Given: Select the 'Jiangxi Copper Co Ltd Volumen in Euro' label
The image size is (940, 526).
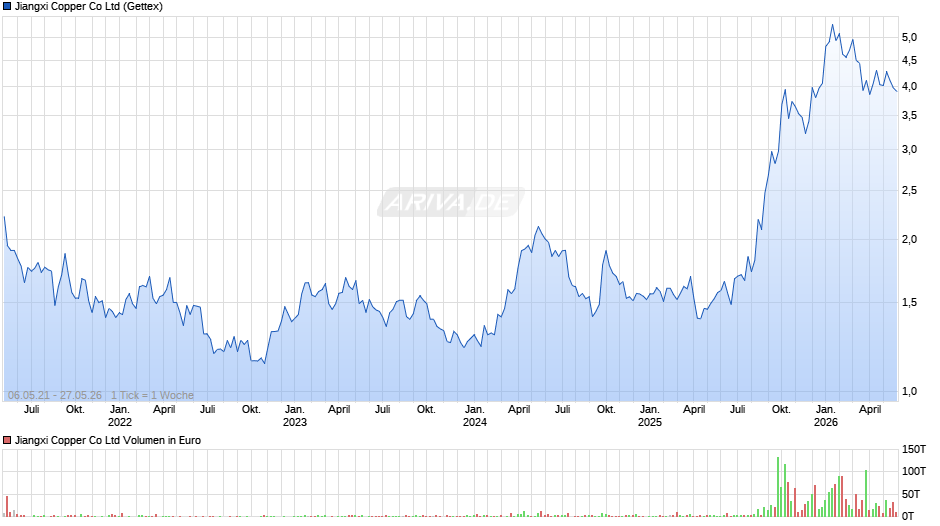Looking at the screenshot, I should 108,440.
